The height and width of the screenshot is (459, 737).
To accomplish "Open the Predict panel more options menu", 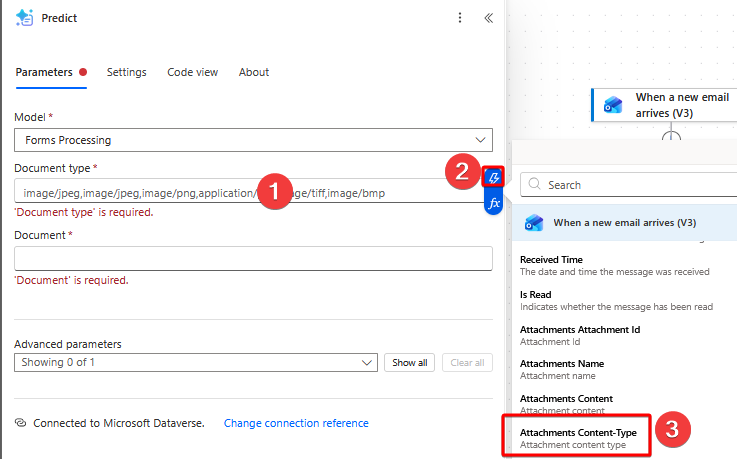I will coord(460,18).
